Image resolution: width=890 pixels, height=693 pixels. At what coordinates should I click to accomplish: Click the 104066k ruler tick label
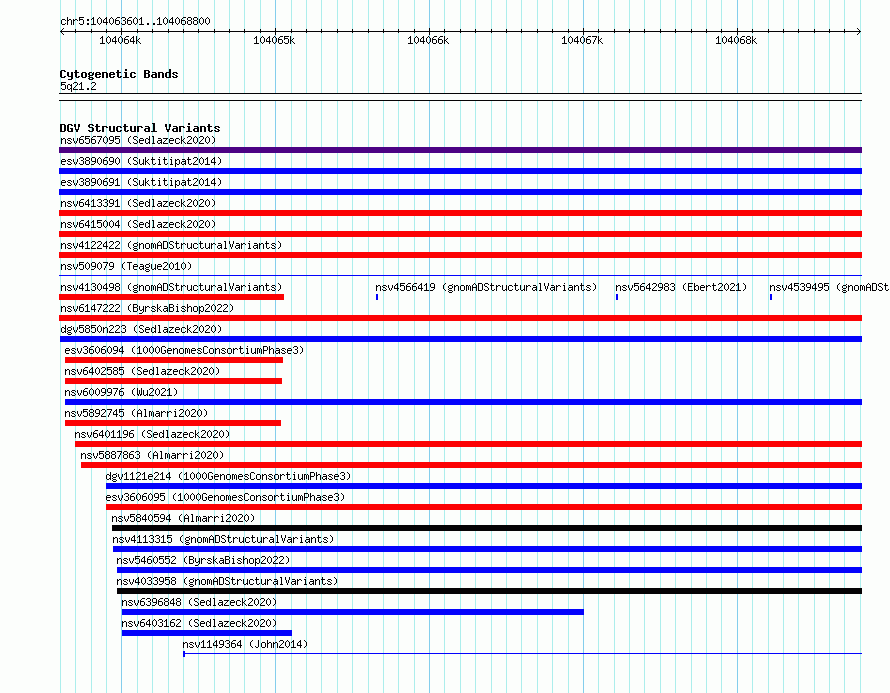point(428,40)
